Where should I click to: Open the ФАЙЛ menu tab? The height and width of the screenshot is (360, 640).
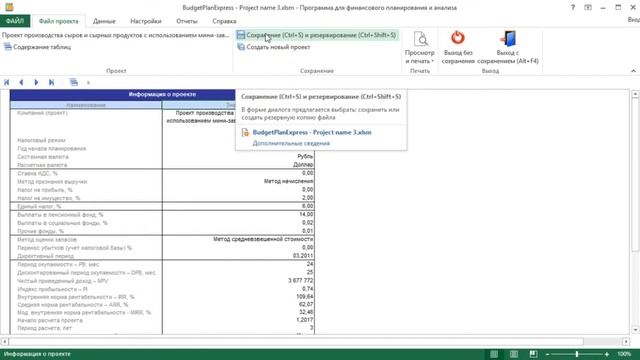point(15,21)
